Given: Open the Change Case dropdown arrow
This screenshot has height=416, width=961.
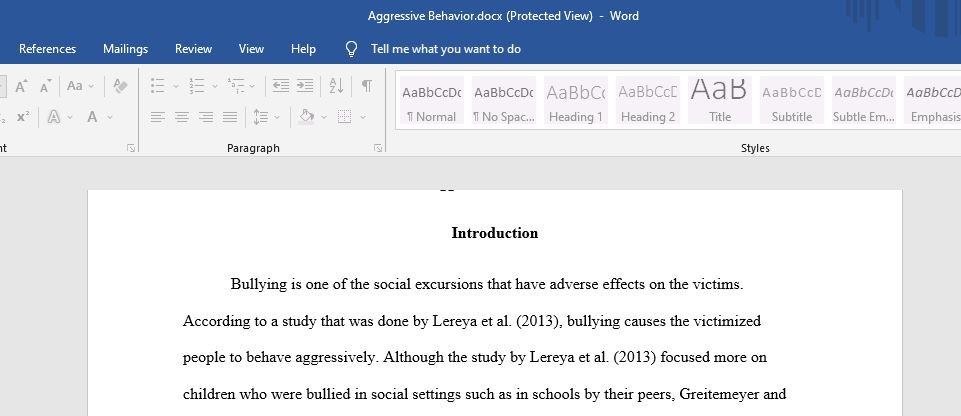Looking at the screenshot, I should (x=91, y=86).
